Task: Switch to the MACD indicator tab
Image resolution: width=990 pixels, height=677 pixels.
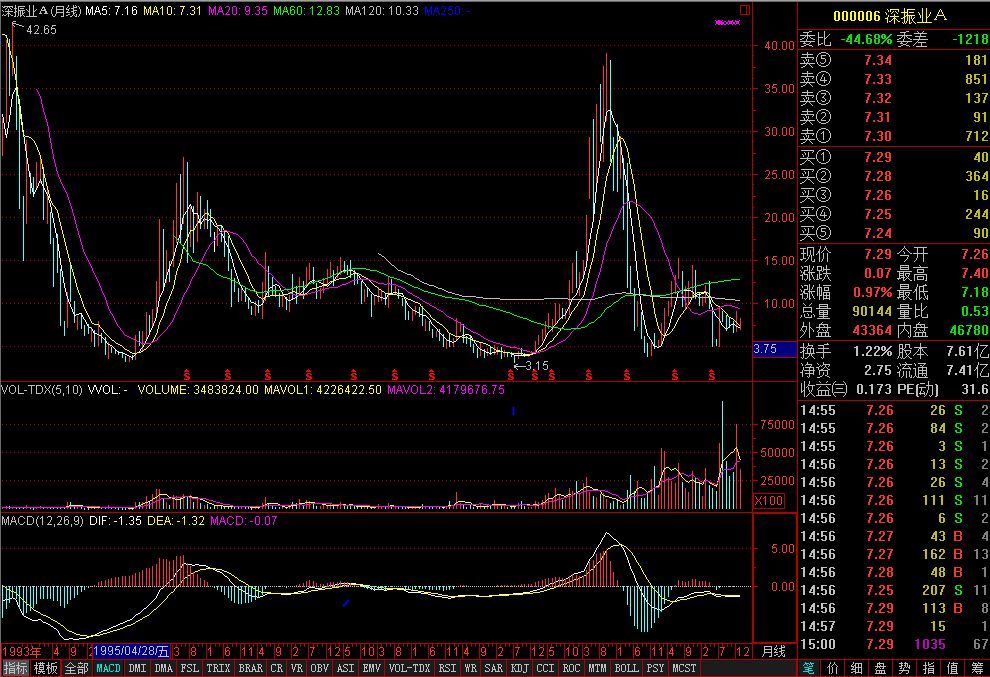Action: click(x=108, y=668)
